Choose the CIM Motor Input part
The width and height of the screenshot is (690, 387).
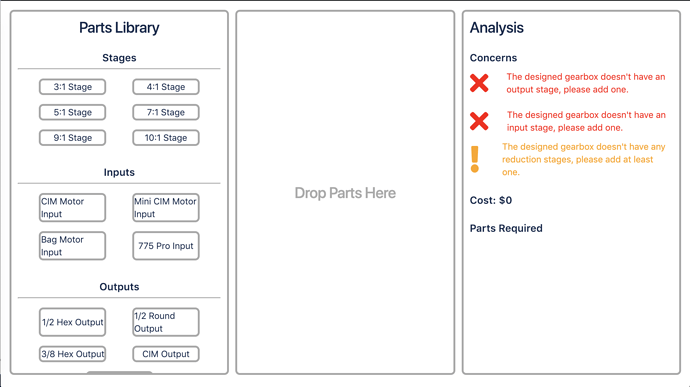pos(73,207)
